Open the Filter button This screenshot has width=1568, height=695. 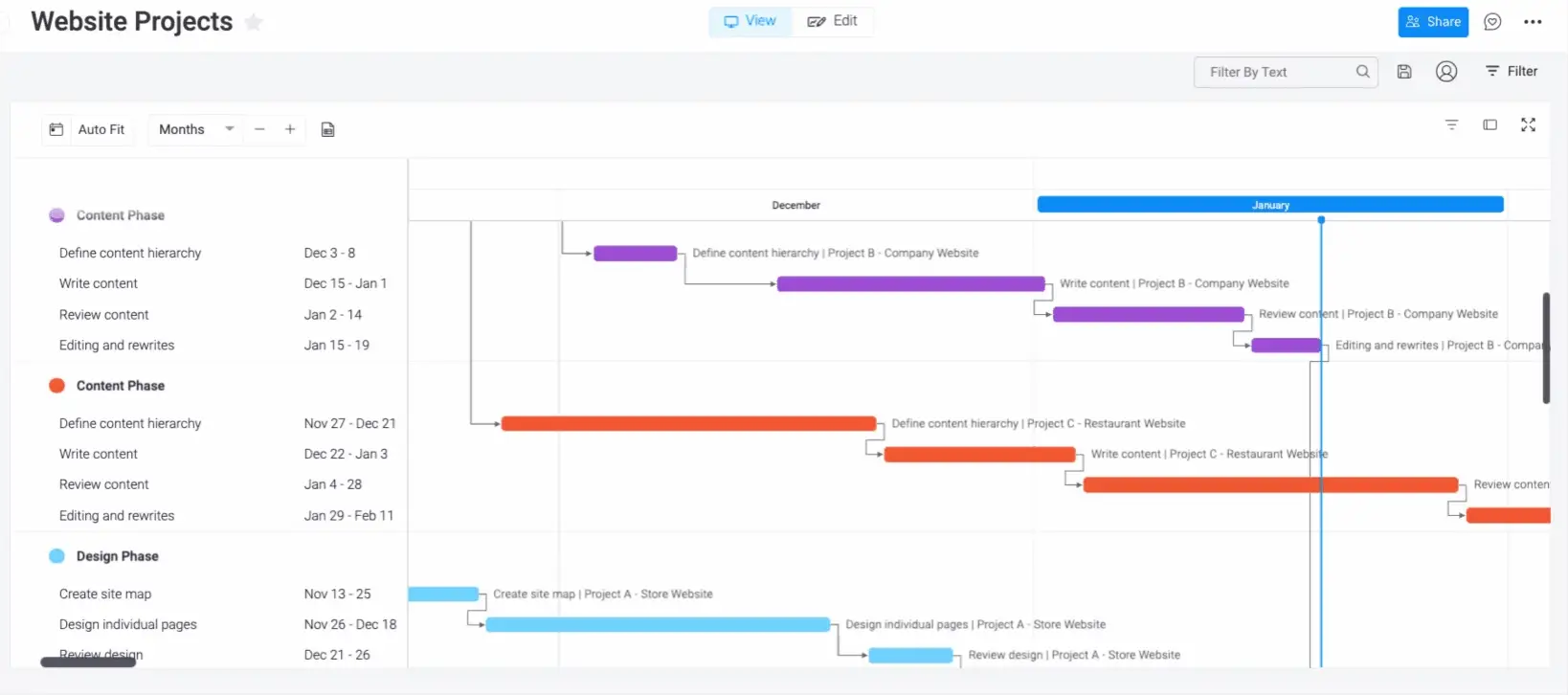pos(1512,72)
